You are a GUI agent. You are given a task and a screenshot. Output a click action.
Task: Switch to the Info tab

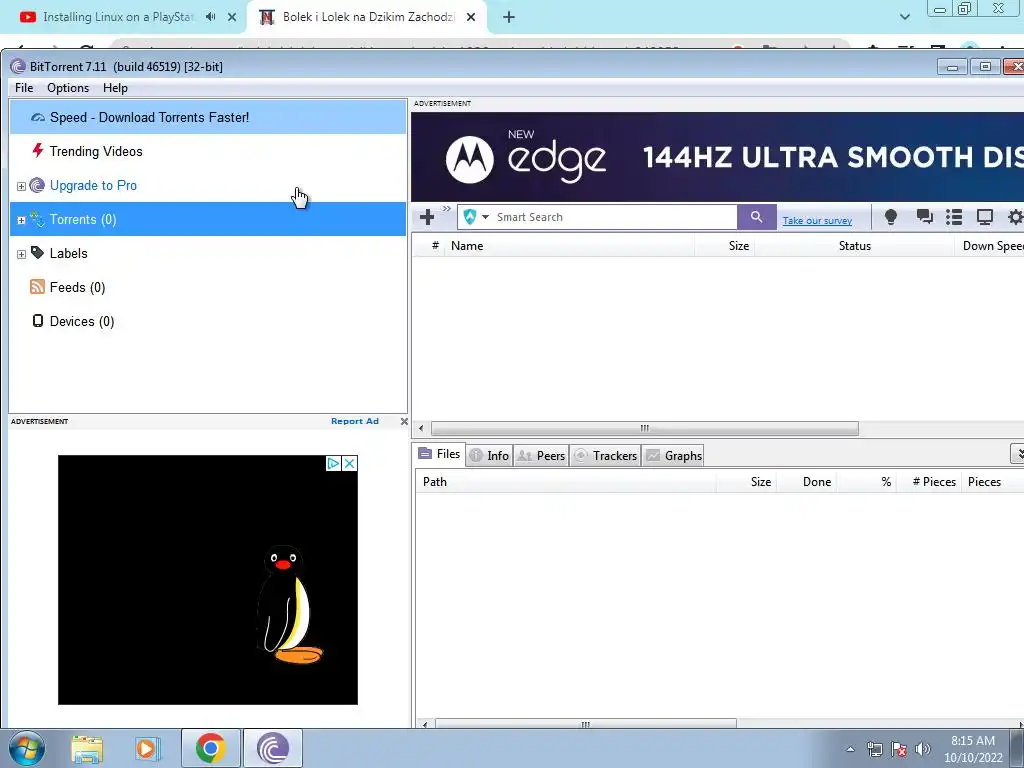pyautogui.click(x=490, y=456)
